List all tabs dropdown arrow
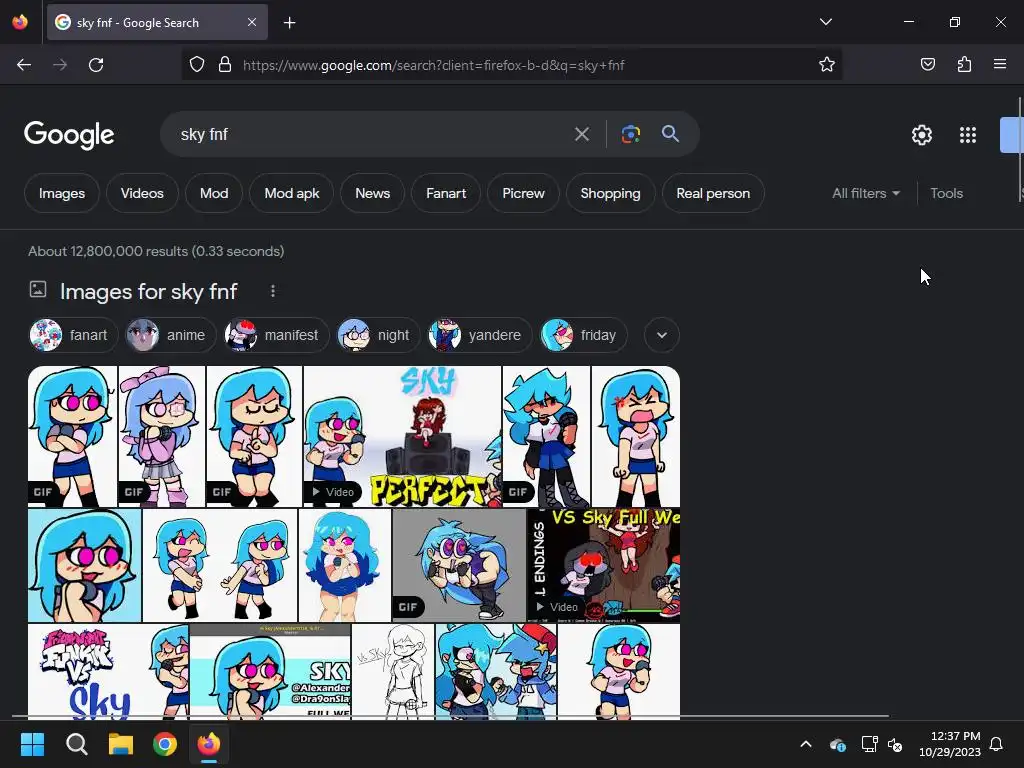The image size is (1024, 768). [825, 22]
